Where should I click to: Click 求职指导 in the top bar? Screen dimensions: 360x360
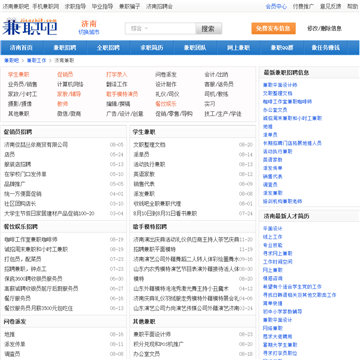point(75,6)
